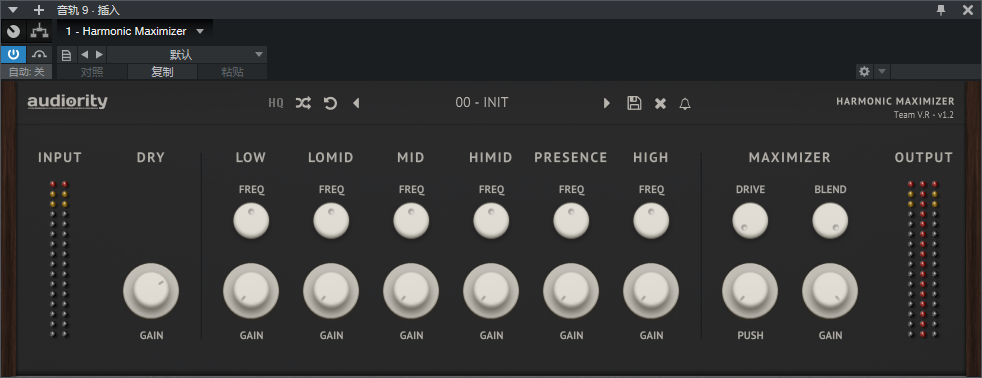982x378 pixels.
Task: Click the MAXIMIZER DRIVE knob
Action: (750, 221)
